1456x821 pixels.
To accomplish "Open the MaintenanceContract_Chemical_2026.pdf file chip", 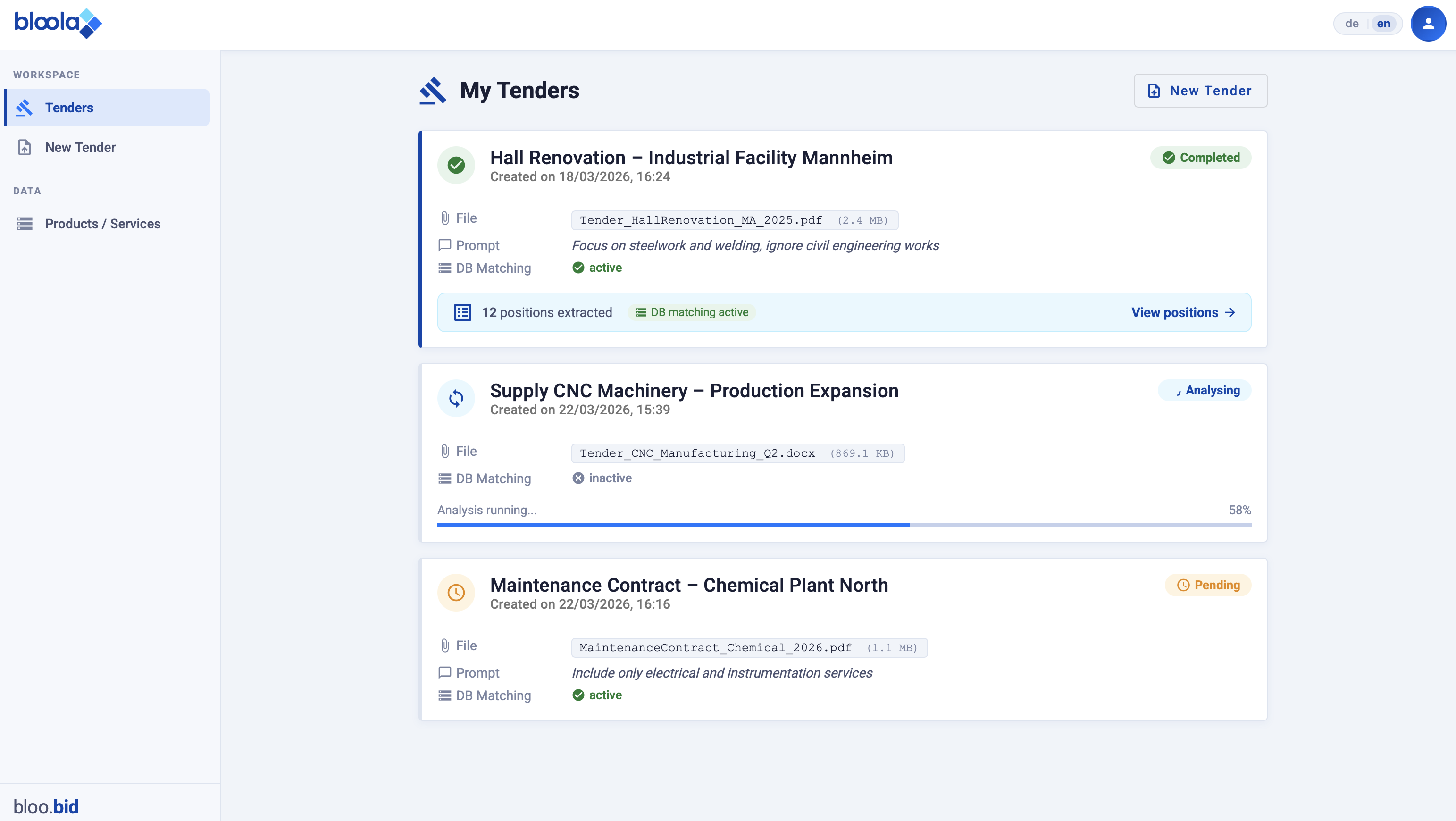I will coord(749,647).
